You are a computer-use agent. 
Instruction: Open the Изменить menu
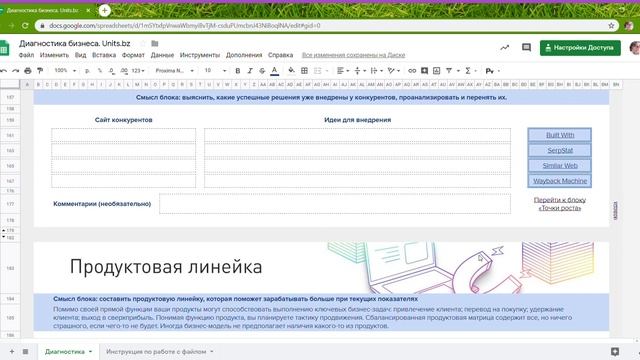54,55
